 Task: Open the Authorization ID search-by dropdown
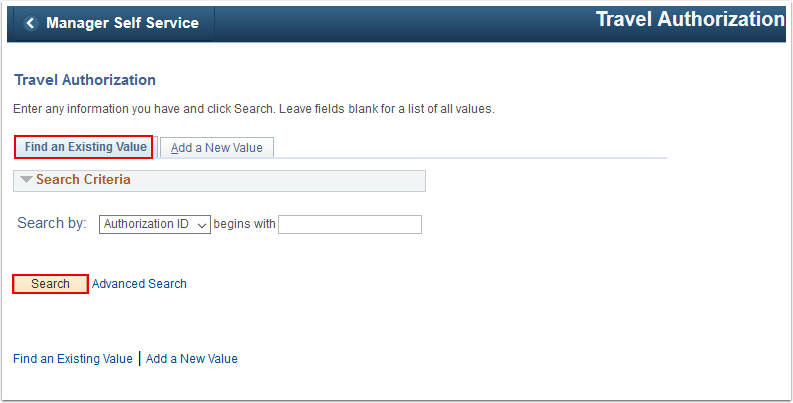155,225
